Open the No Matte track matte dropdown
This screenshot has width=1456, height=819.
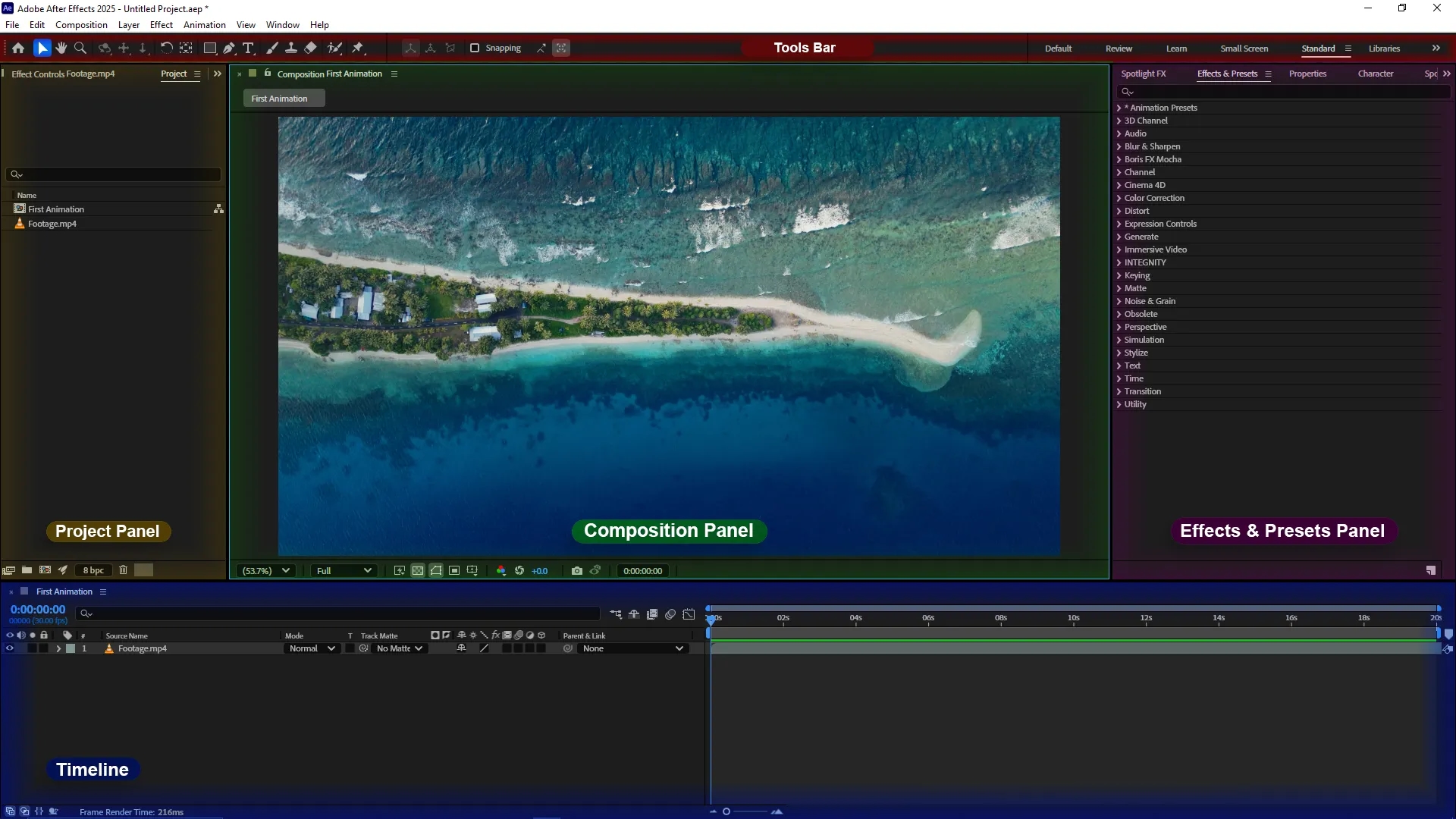[x=399, y=649]
